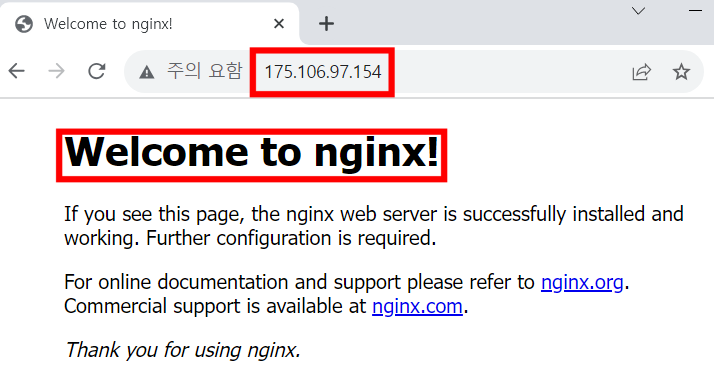Viewport: 714px width, 379px height.
Task: Minimize the browser window
Action: click(696, 10)
